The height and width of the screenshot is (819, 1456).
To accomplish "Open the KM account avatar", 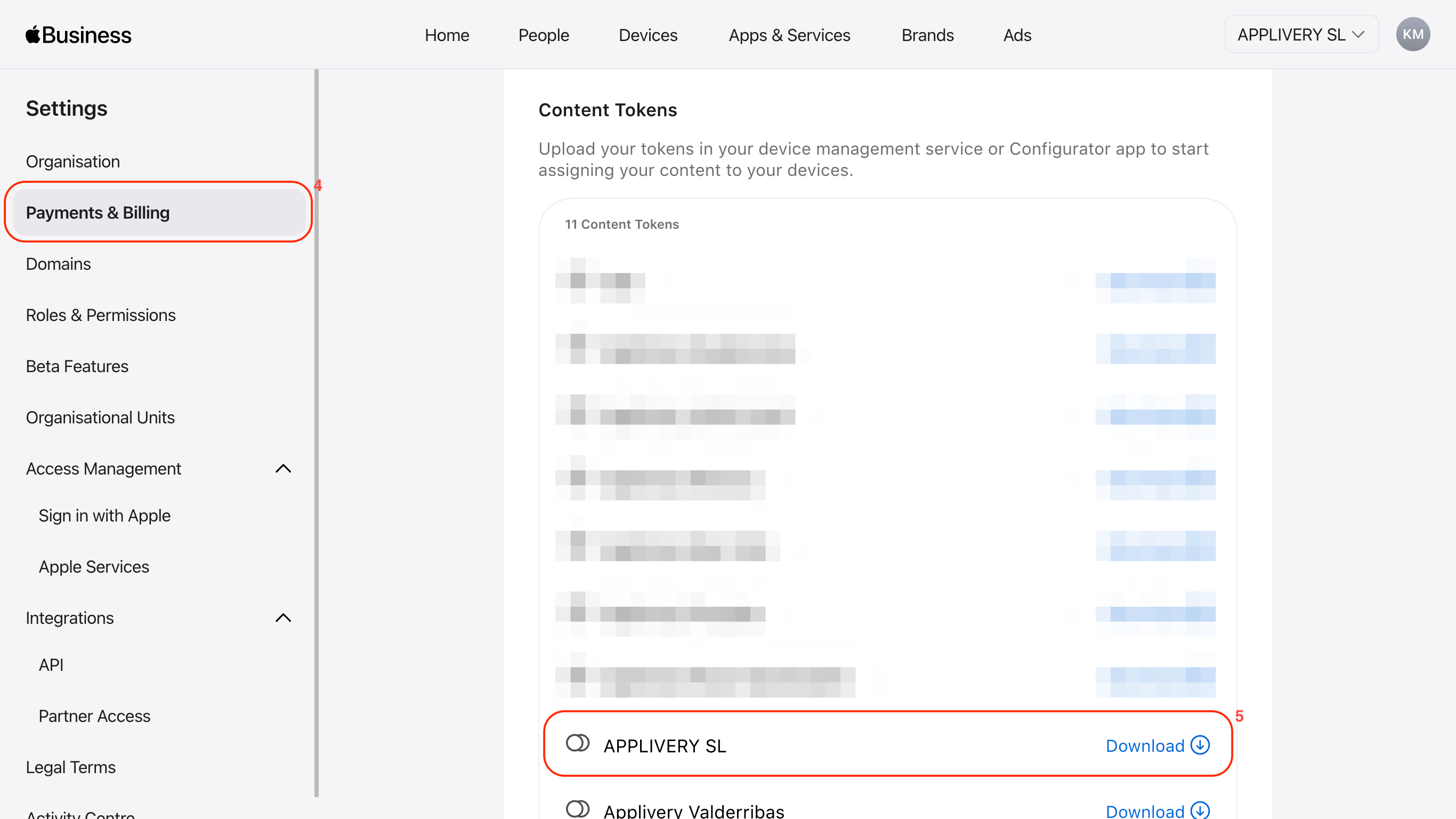I will (x=1412, y=35).
